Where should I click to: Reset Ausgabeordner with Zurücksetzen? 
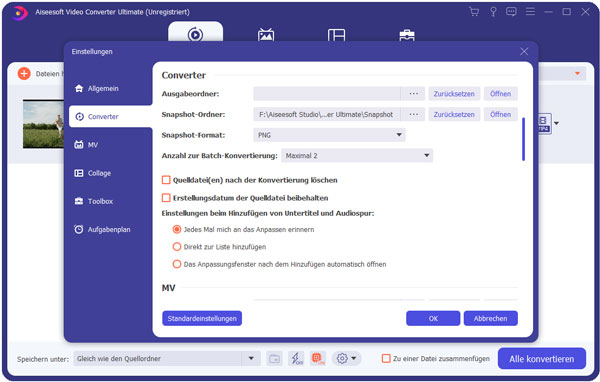(x=454, y=94)
